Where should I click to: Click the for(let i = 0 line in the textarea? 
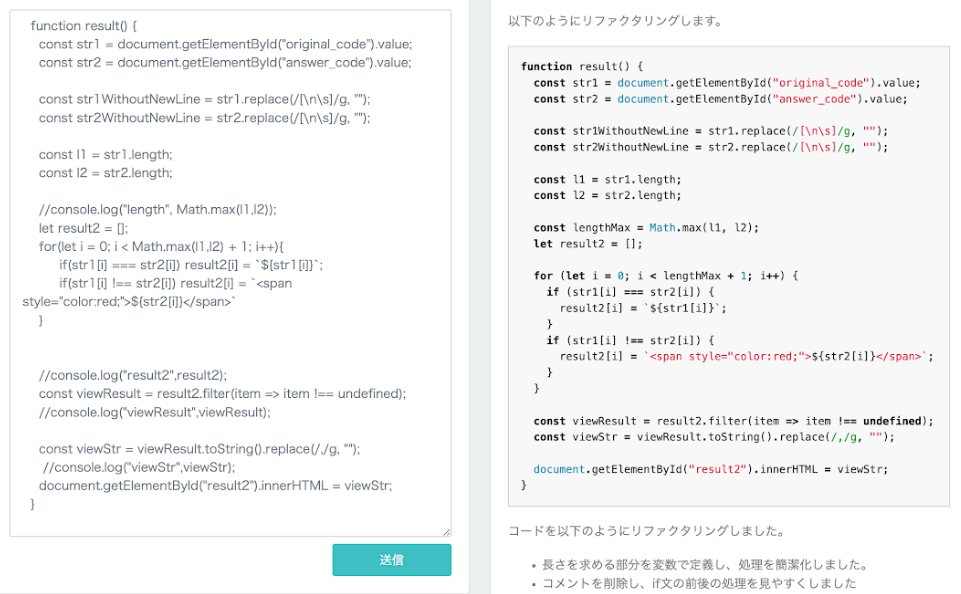[x=163, y=246]
